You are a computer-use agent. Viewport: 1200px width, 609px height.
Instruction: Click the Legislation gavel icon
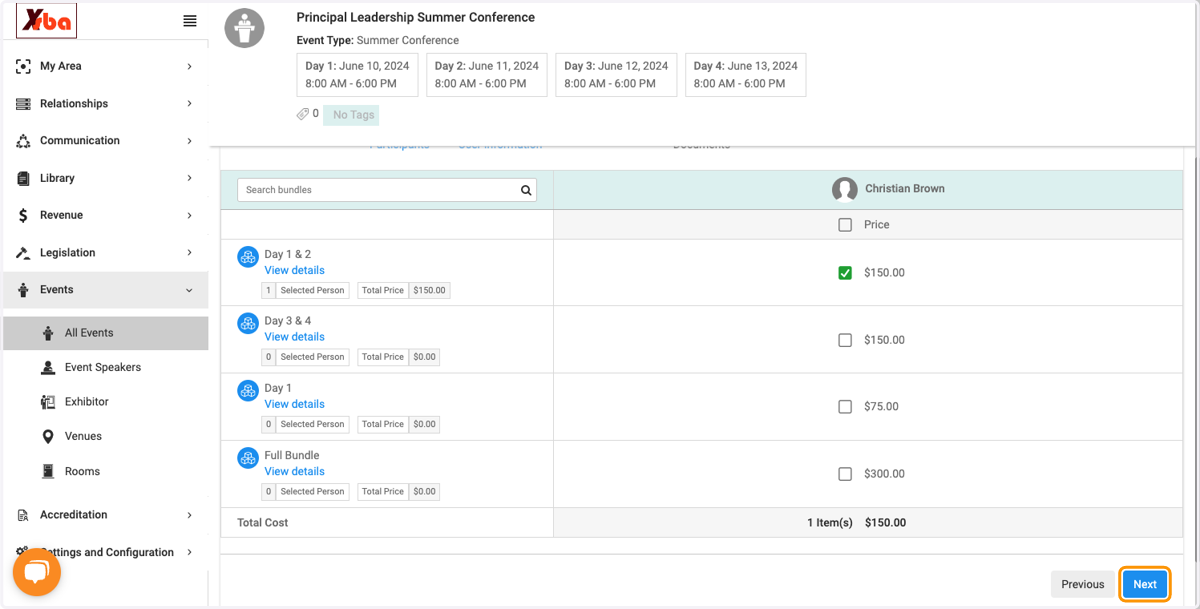[23, 253]
